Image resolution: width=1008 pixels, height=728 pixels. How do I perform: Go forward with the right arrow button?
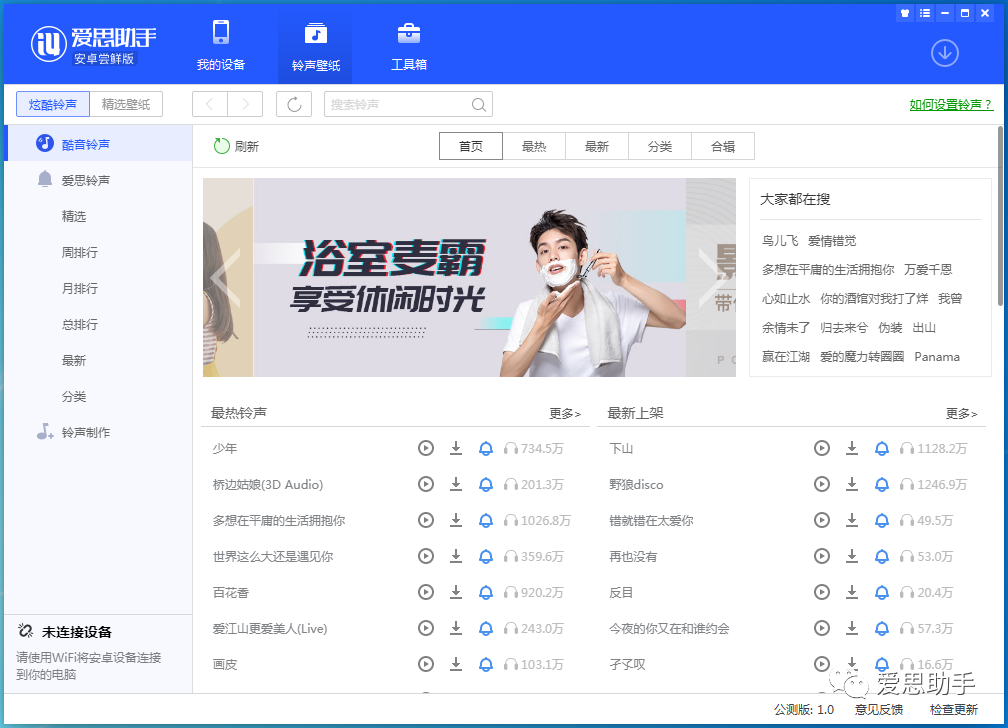pyautogui.click(x=245, y=104)
